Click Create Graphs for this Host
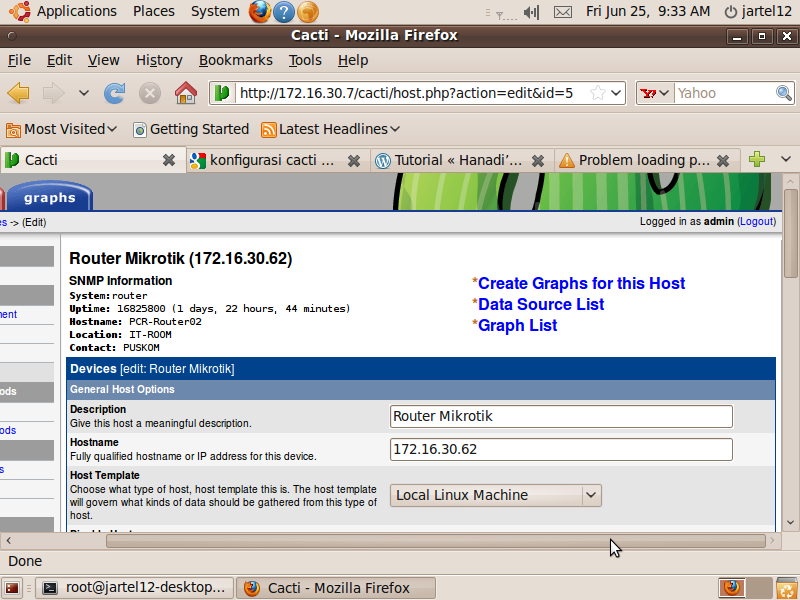 [581, 284]
